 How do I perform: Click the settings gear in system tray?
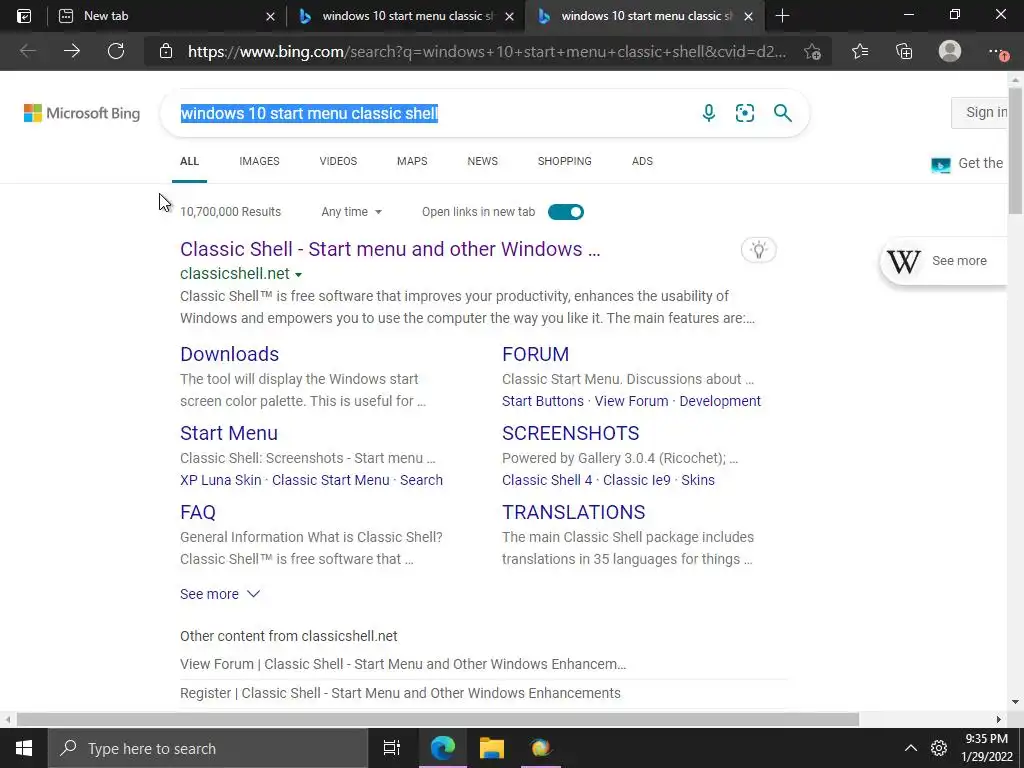coord(938,748)
